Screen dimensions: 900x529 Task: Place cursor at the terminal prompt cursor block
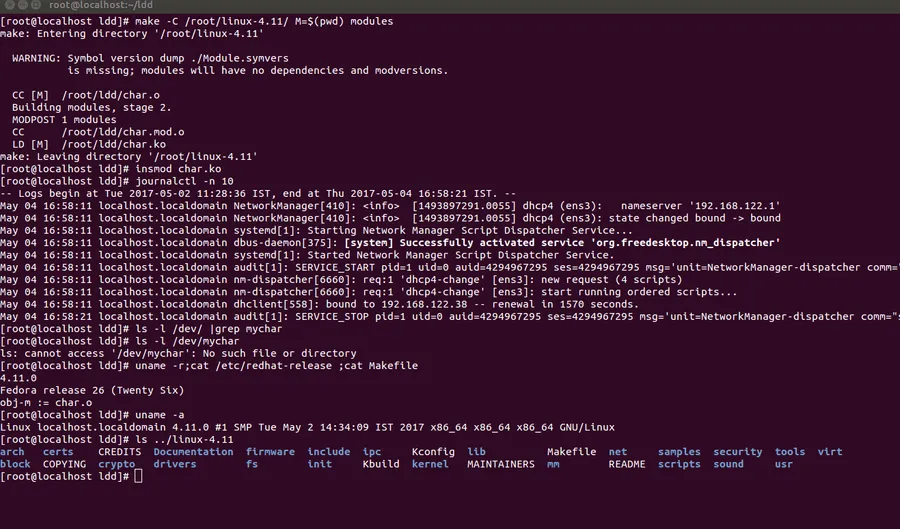pos(138,476)
